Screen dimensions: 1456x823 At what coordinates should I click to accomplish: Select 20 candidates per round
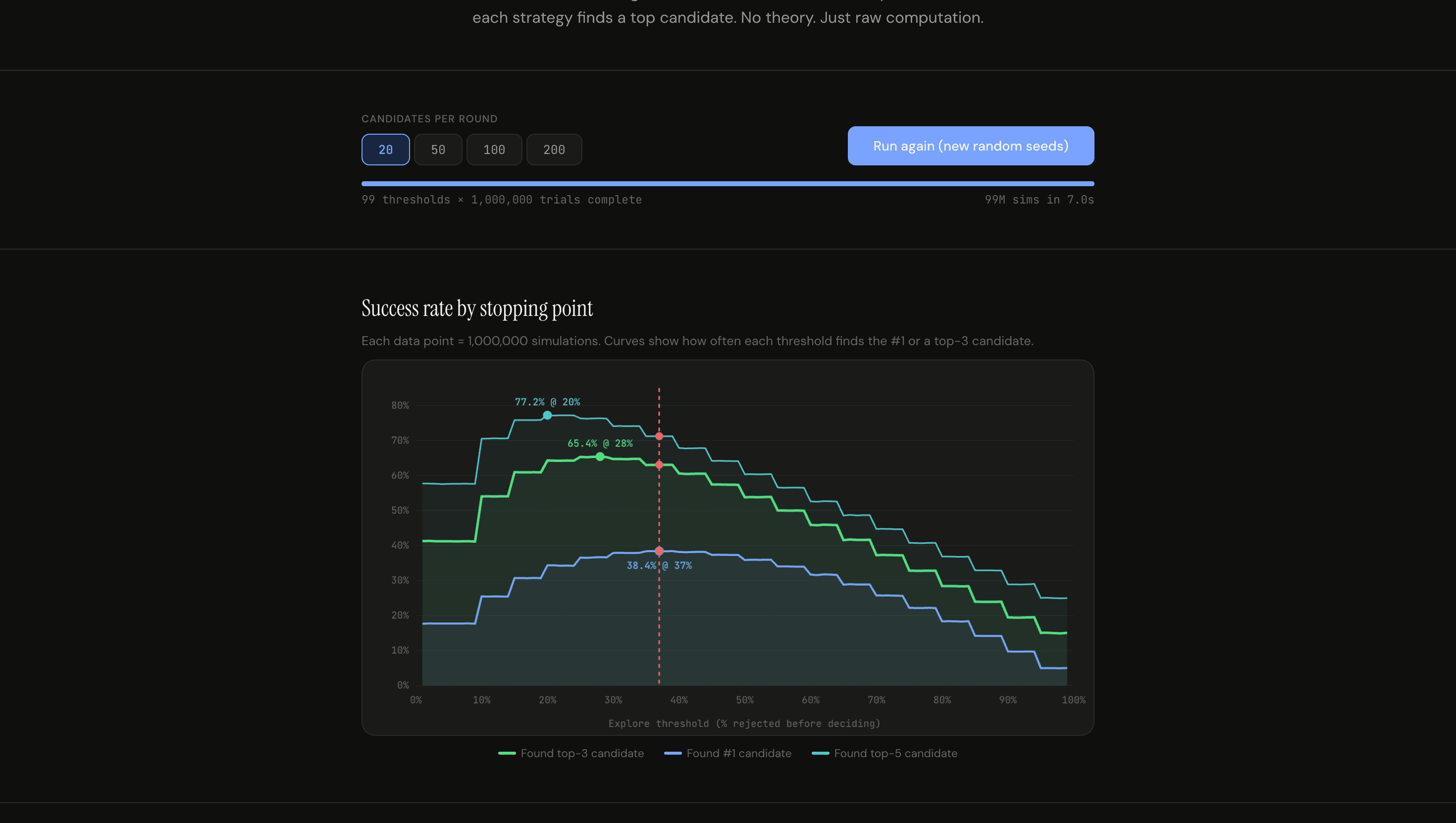[x=385, y=150]
